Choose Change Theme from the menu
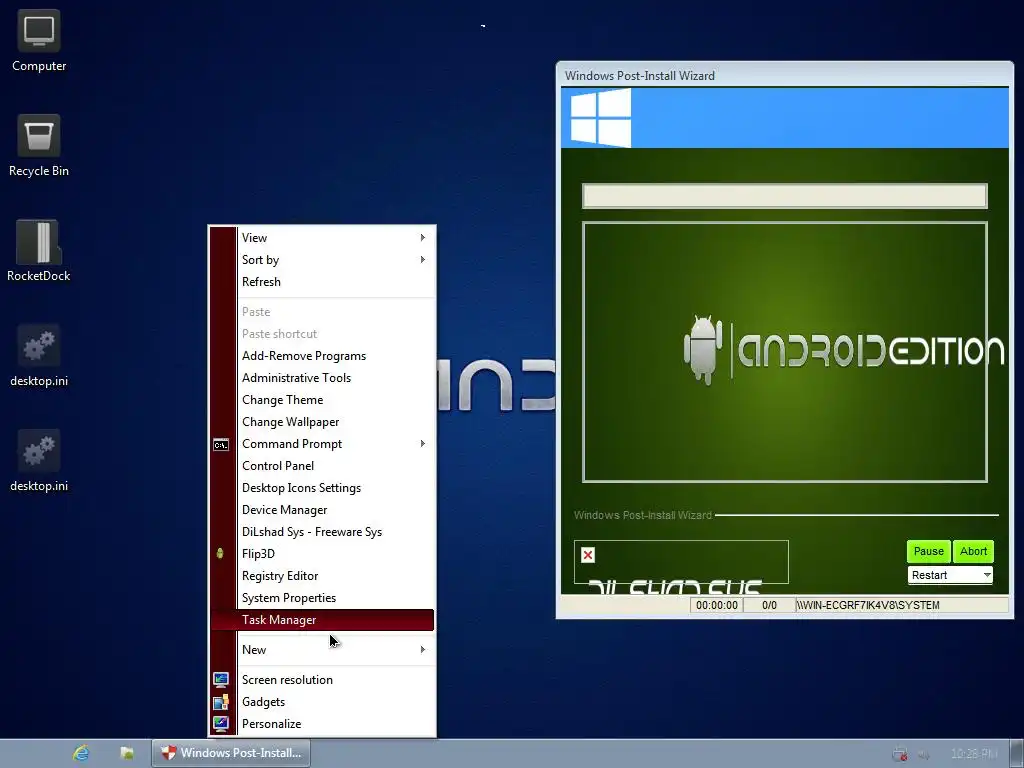 323,400
